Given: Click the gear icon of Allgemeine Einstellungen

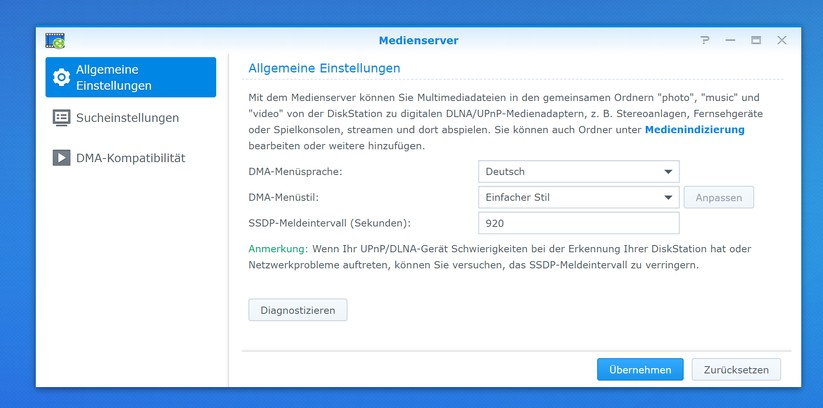Looking at the screenshot, I should click(61, 77).
